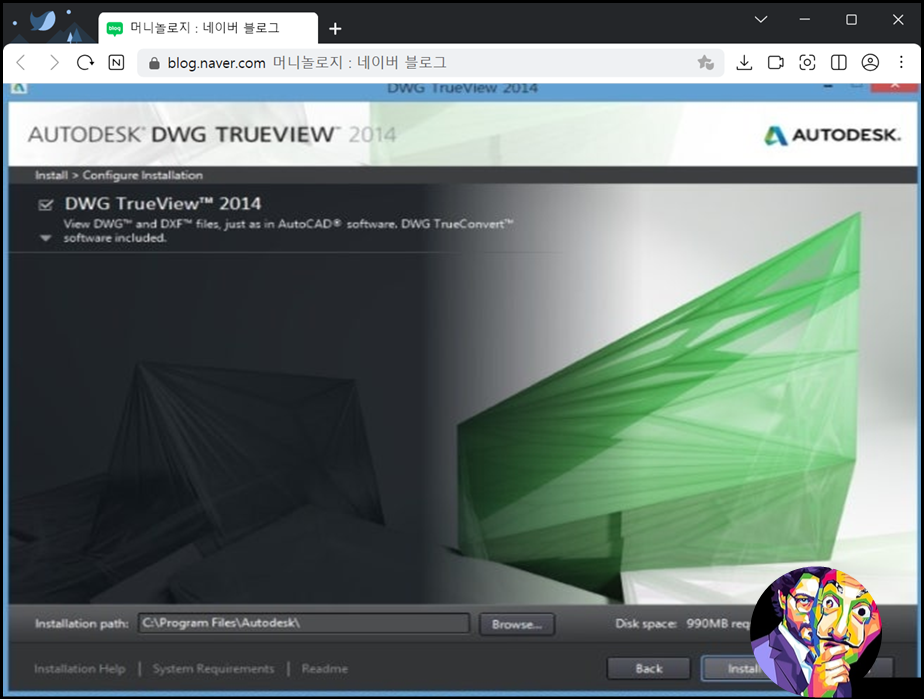The image size is (924, 699).
Task: Bookmark this page with the star icon
Action: pos(705,62)
